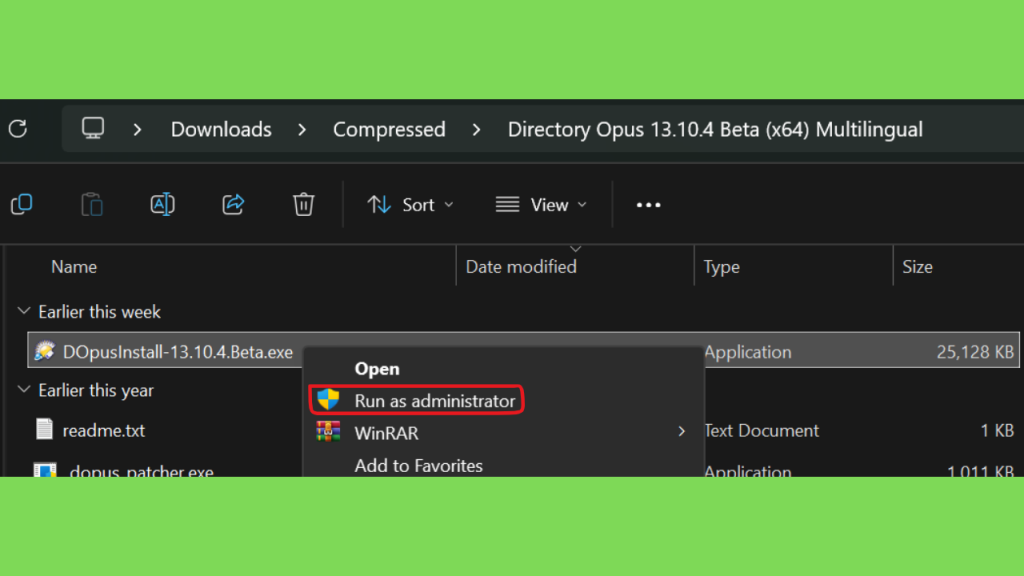Viewport: 1024px width, 576px height.
Task: Click the 1 KB size value
Action: coord(997,430)
